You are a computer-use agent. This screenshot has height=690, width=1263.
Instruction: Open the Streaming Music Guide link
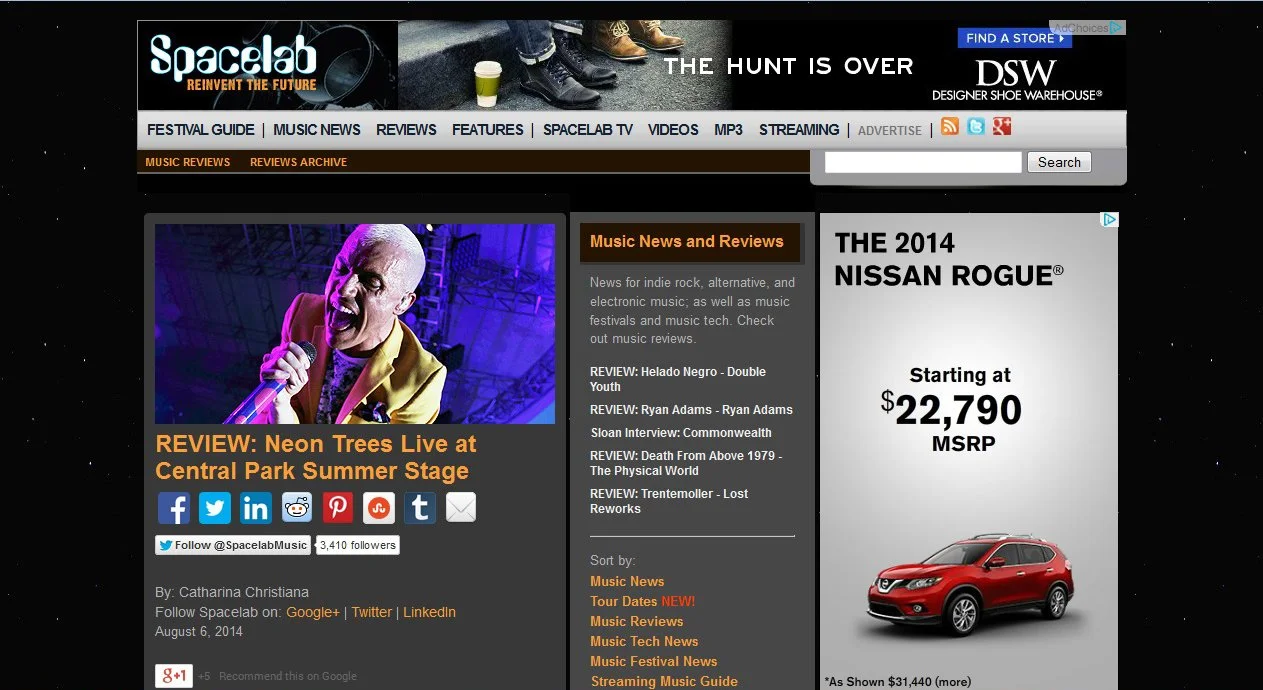coord(664,681)
